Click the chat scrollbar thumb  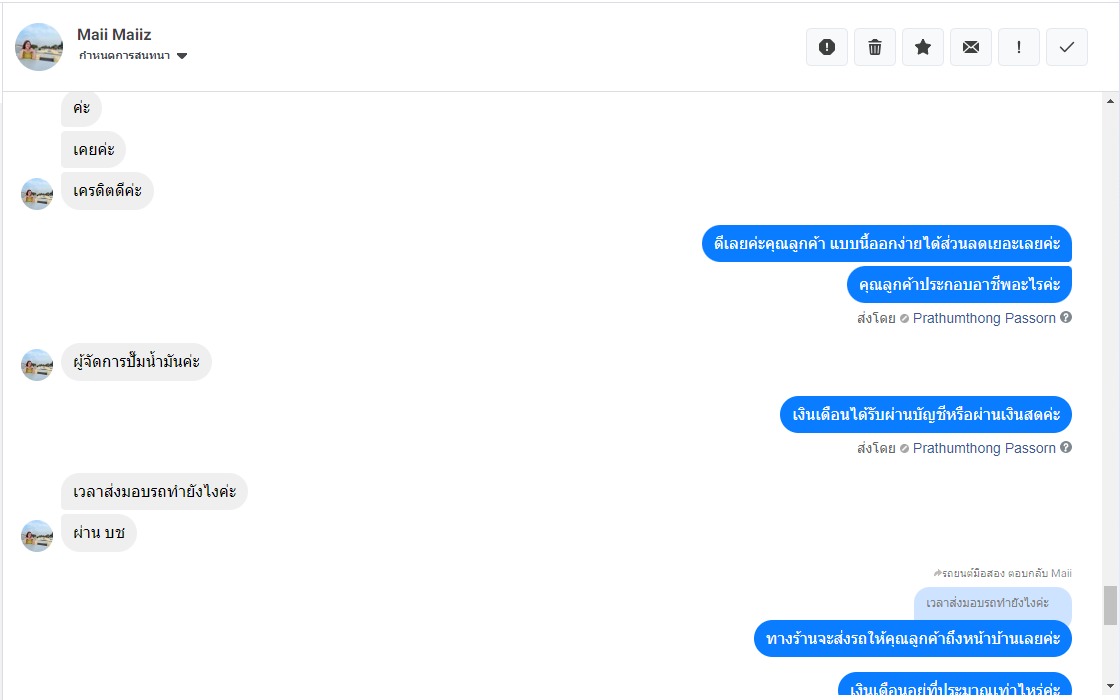click(x=1110, y=605)
